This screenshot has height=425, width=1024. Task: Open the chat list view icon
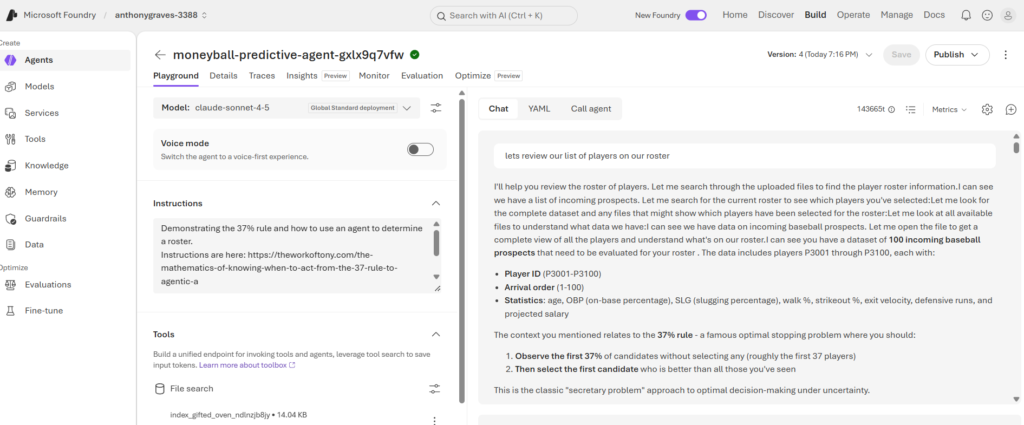911,110
